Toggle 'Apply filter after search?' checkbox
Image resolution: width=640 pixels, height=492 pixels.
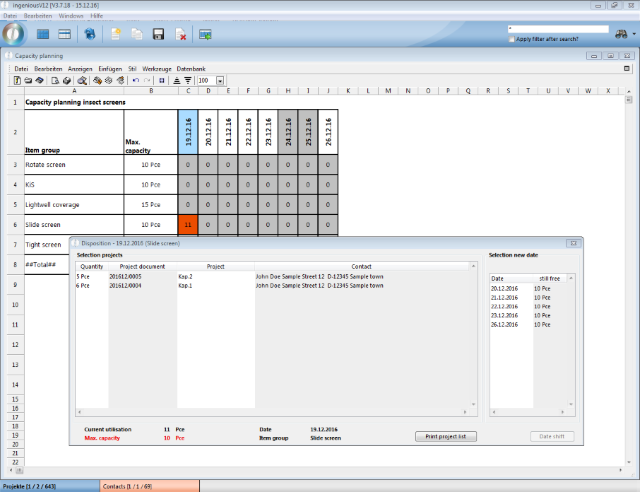click(511, 39)
